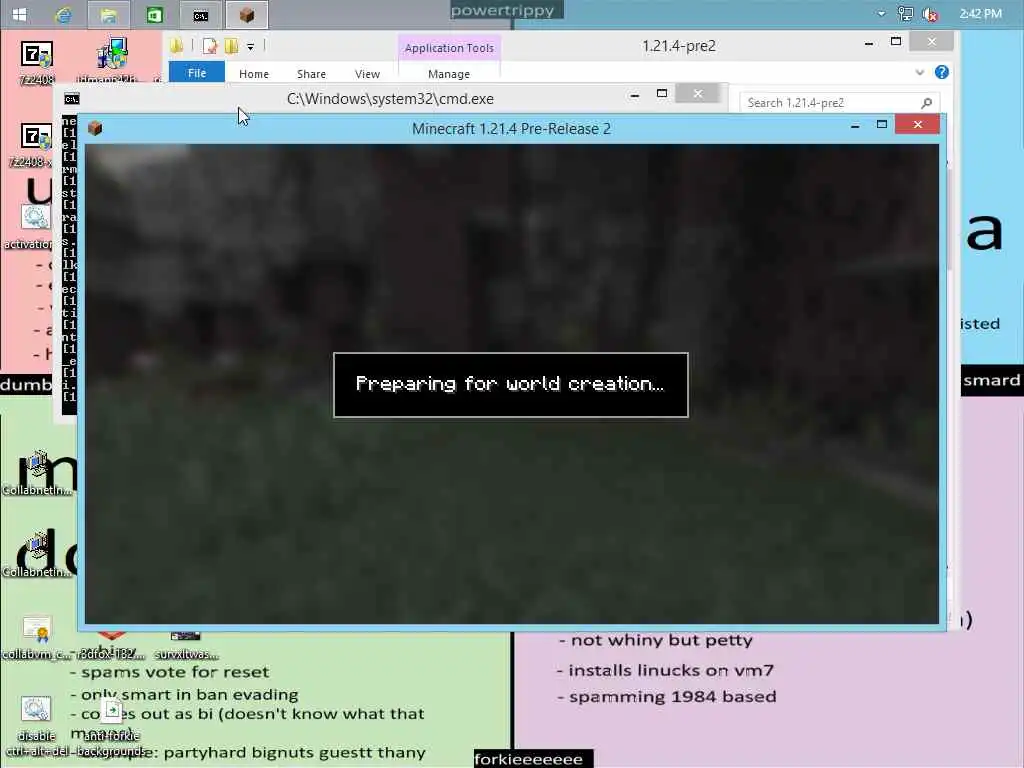Open File Explorer from the taskbar
The height and width of the screenshot is (768, 1024).
108,14
